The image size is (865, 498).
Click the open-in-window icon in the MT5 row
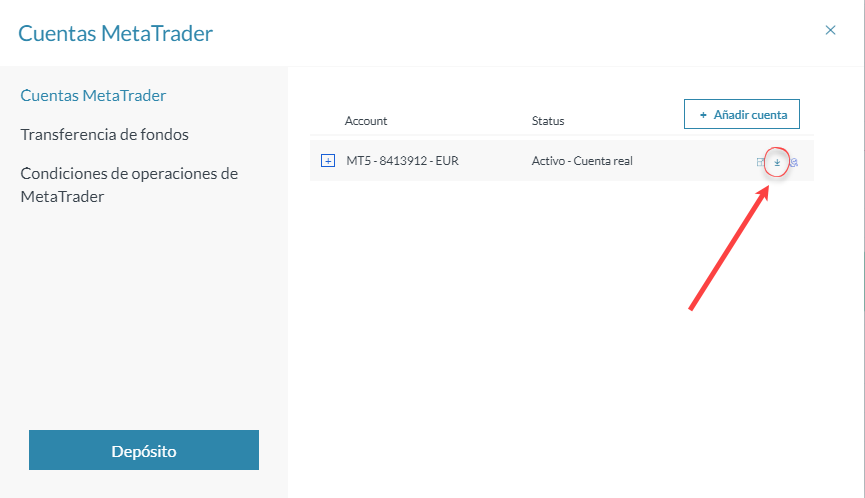pos(761,162)
